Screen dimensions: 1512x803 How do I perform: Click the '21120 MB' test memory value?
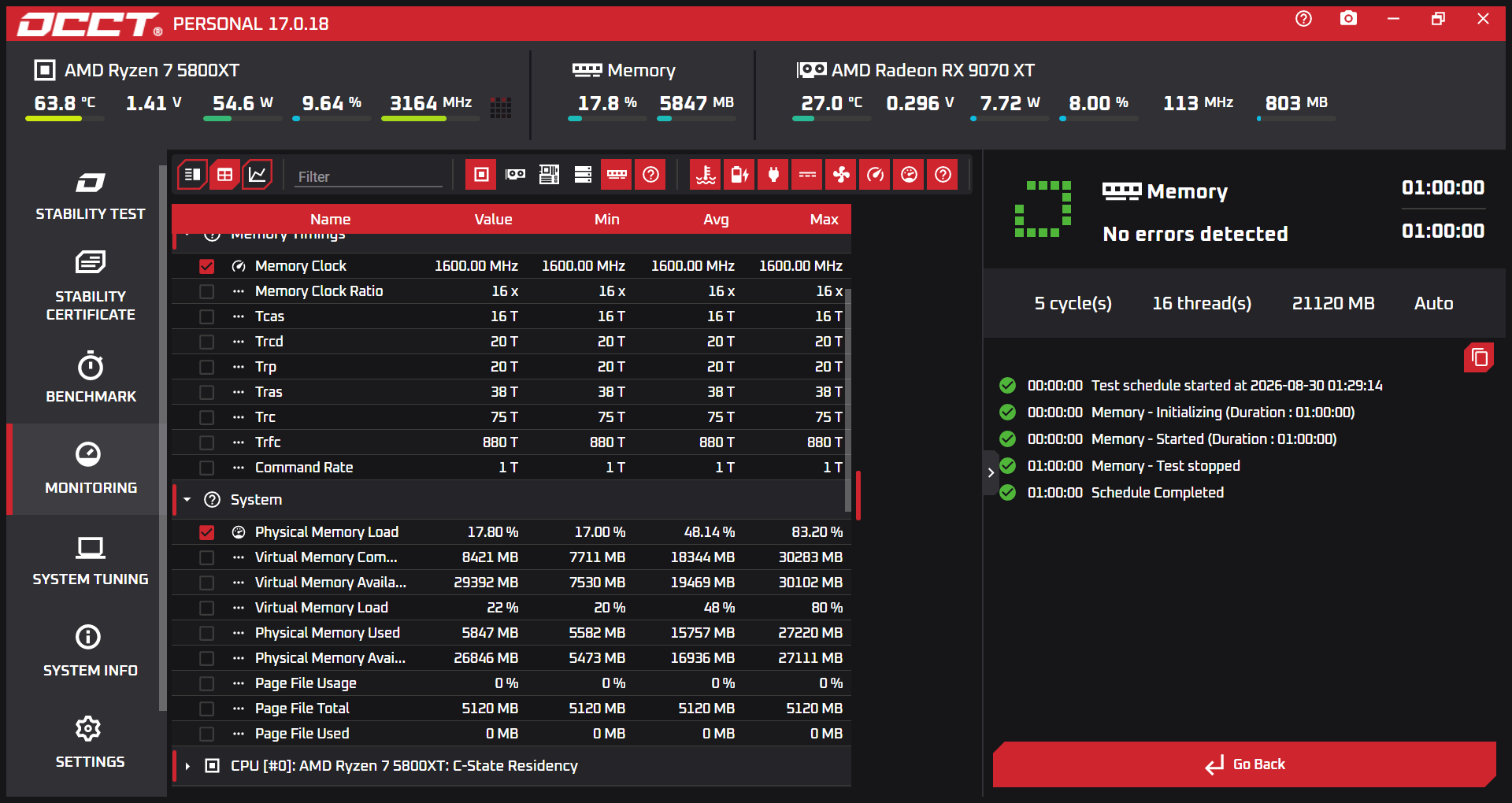pos(1333,304)
